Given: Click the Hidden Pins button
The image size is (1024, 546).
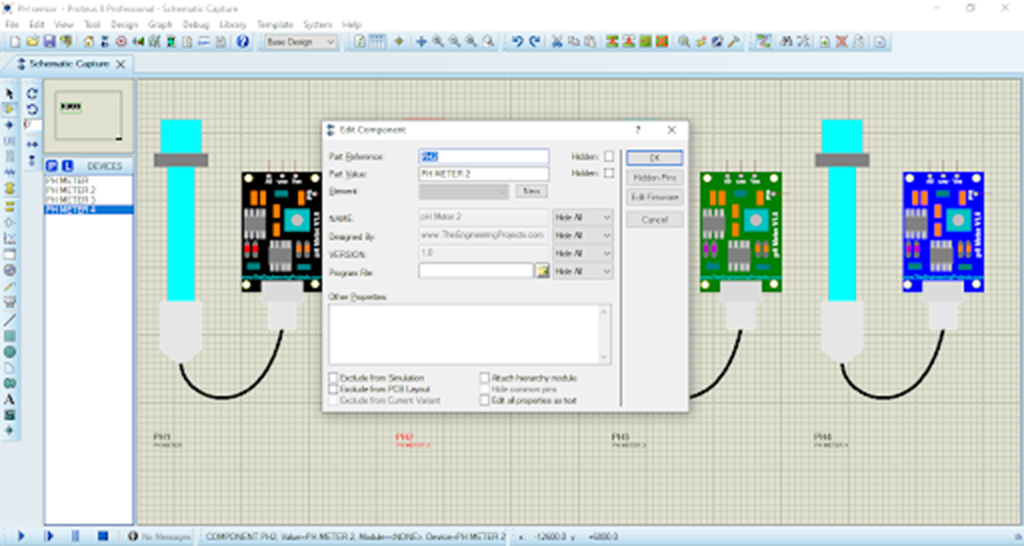Looking at the screenshot, I should 654,177.
